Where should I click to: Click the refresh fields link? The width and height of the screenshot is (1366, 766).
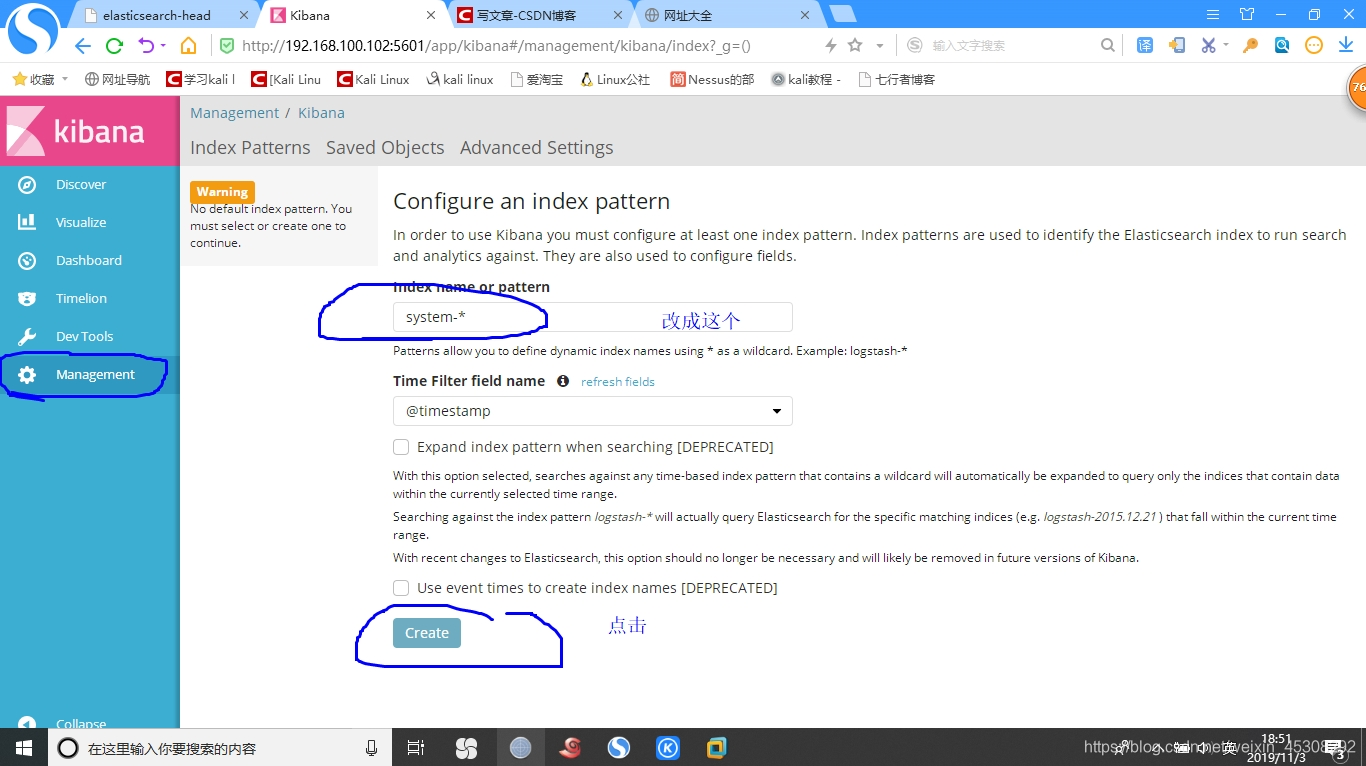(618, 382)
